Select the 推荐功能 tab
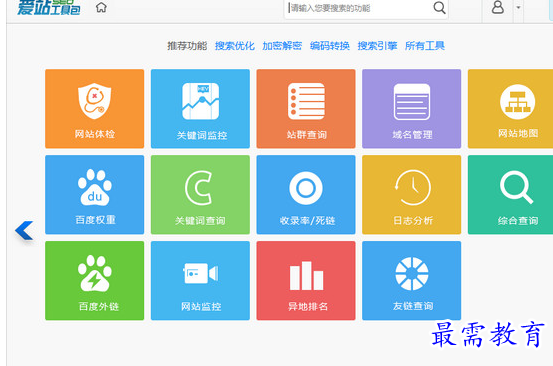553x366 pixels. (187, 46)
